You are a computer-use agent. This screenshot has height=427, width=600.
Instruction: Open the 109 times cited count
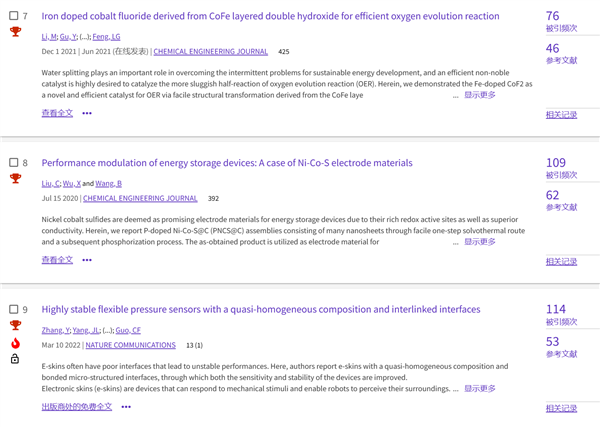point(556,163)
